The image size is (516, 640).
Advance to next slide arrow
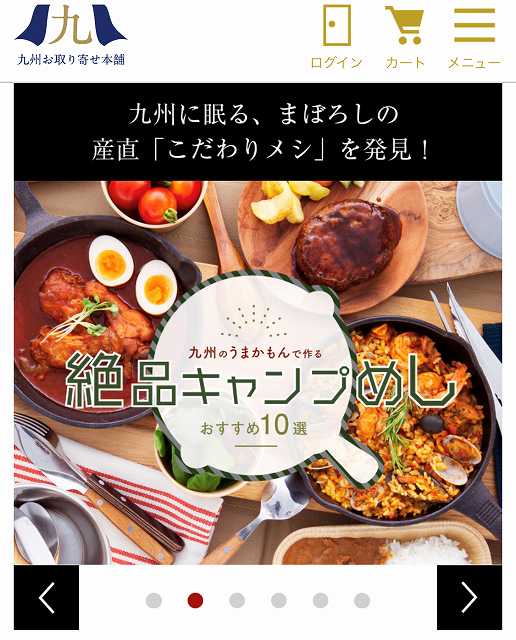tap(469, 598)
